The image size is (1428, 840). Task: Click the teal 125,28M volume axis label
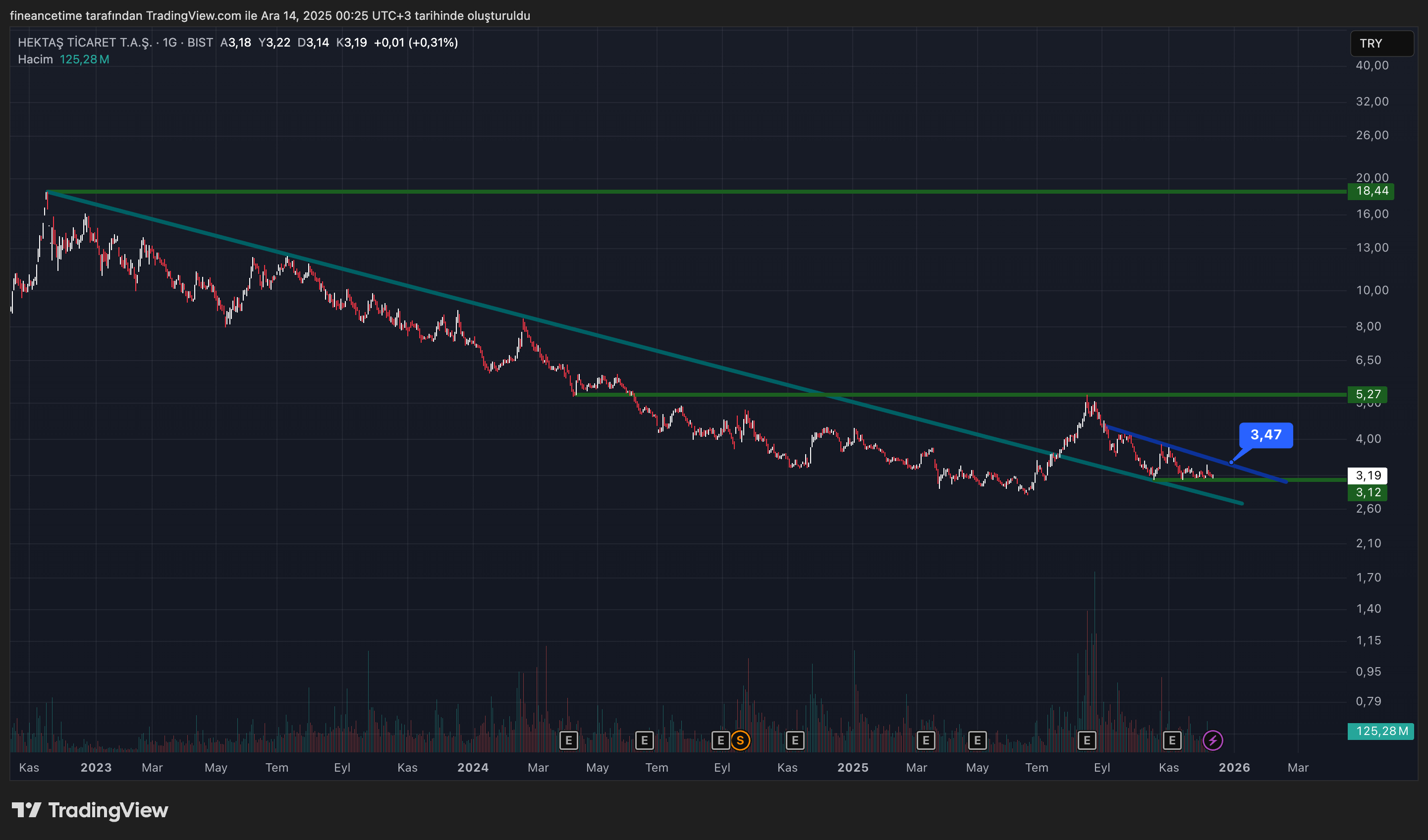(x=1381, y=731)
